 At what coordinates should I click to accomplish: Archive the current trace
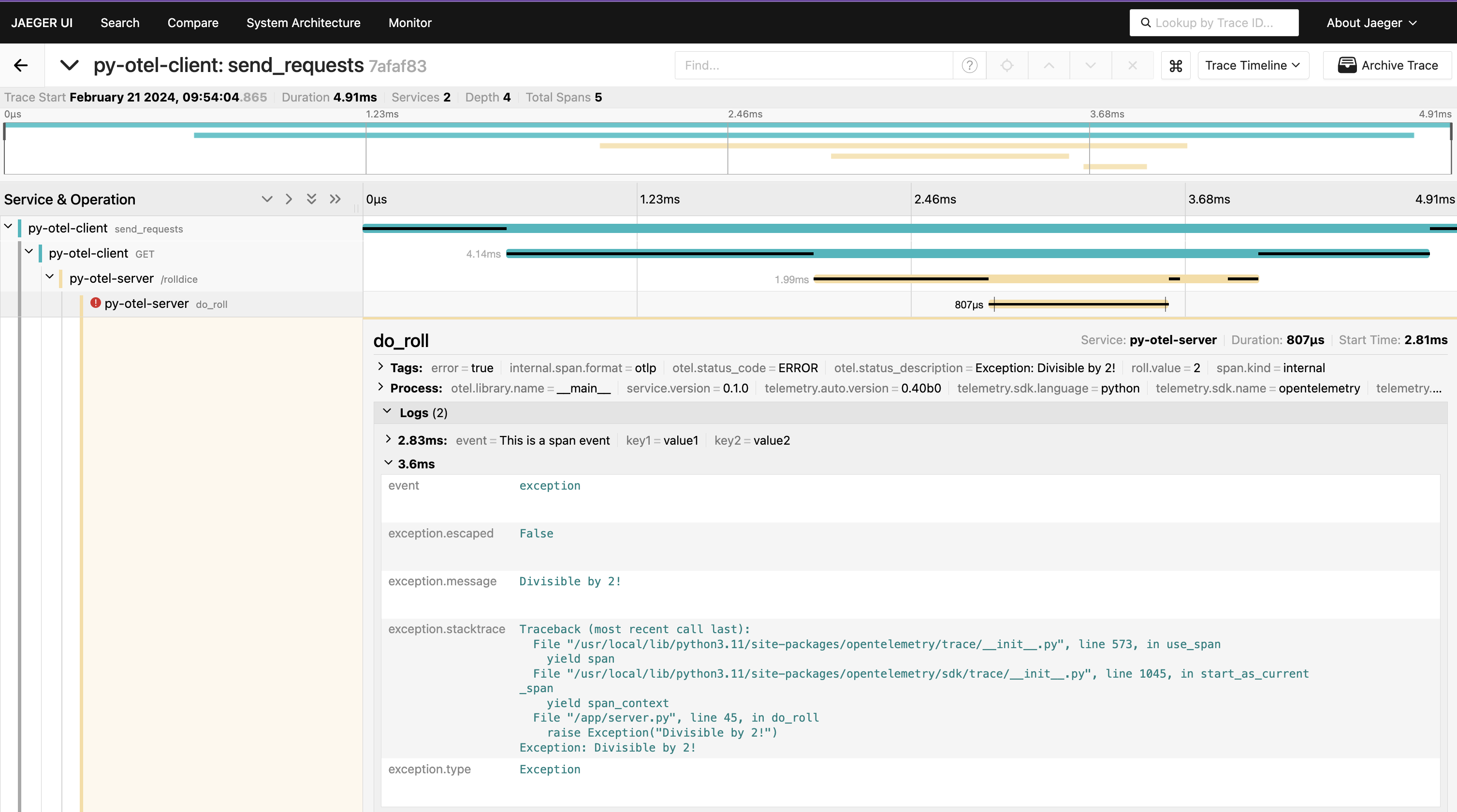(x=1388, y=65)
